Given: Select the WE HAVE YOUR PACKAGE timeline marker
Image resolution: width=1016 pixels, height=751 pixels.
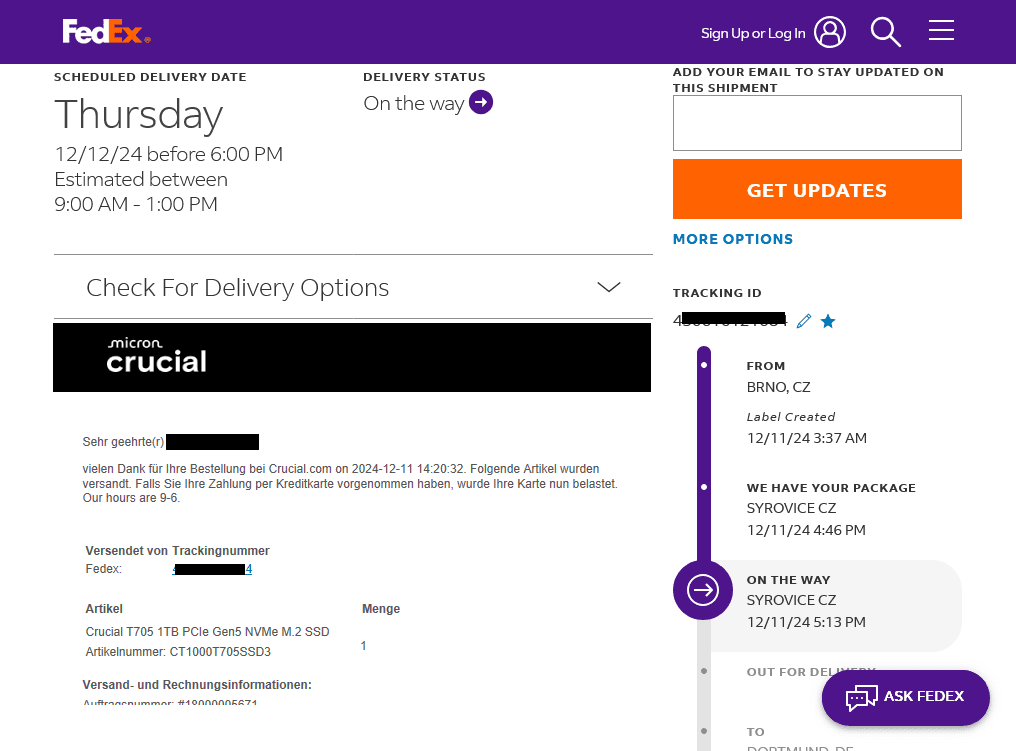Looking at the screenshot, I should pyautogui.click(x=704, y=487).
